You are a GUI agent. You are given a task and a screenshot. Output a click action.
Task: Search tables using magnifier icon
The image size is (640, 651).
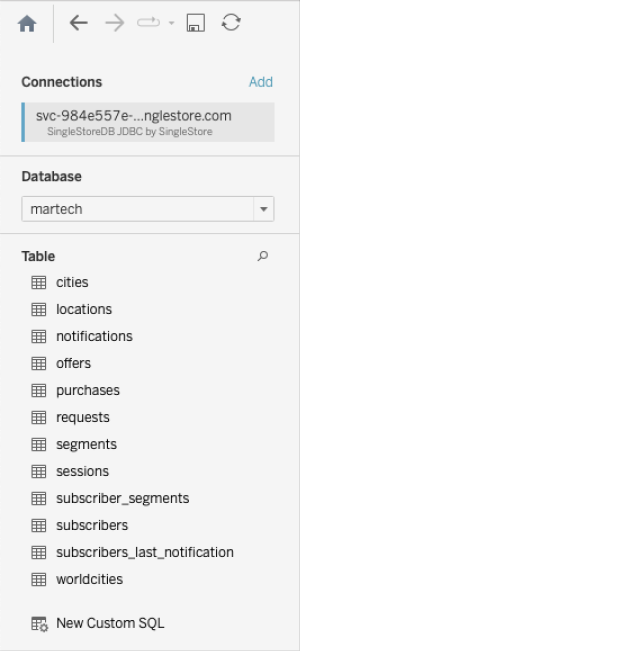click(263, 256)
